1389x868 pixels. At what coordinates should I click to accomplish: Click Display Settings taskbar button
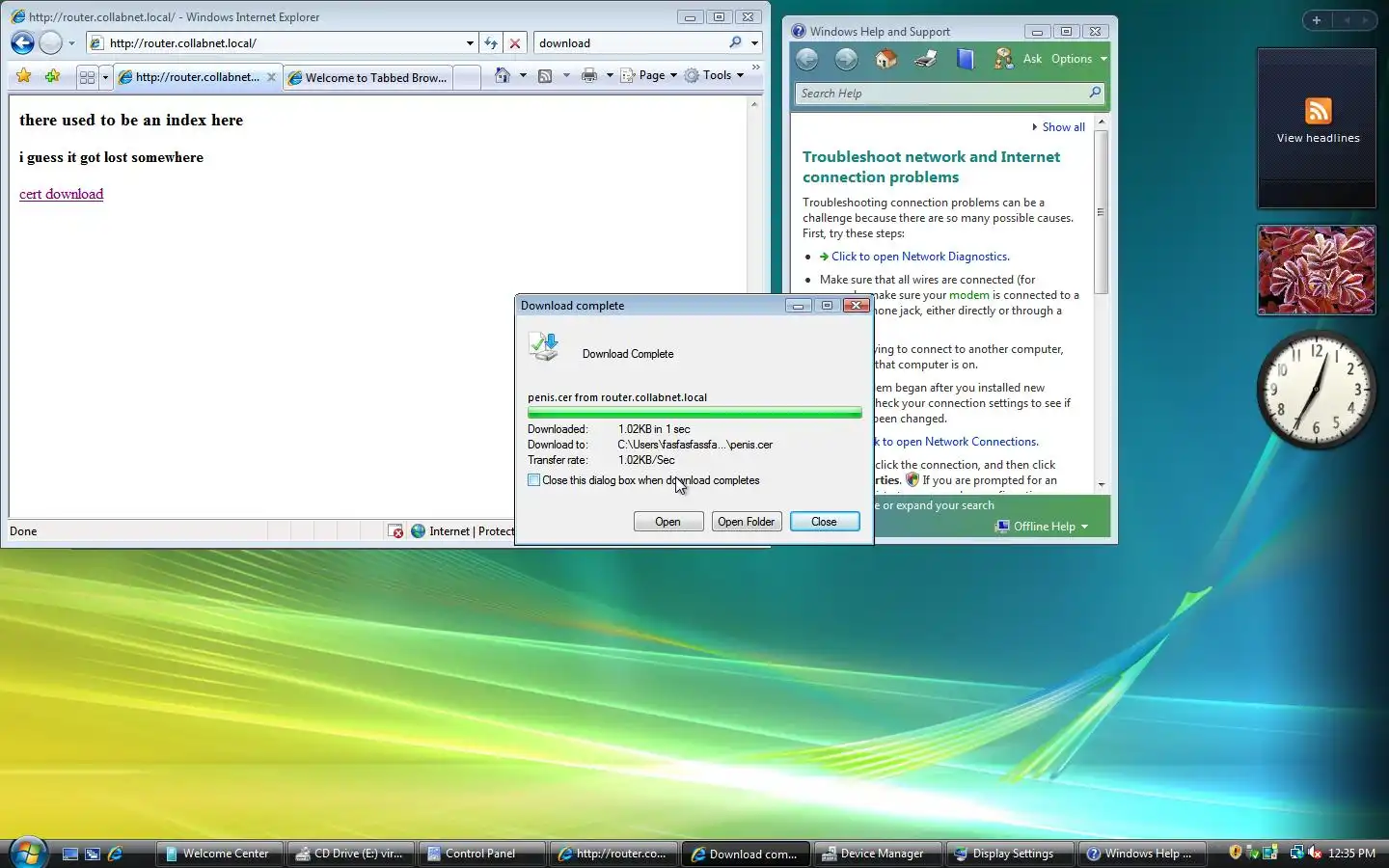1008,854
